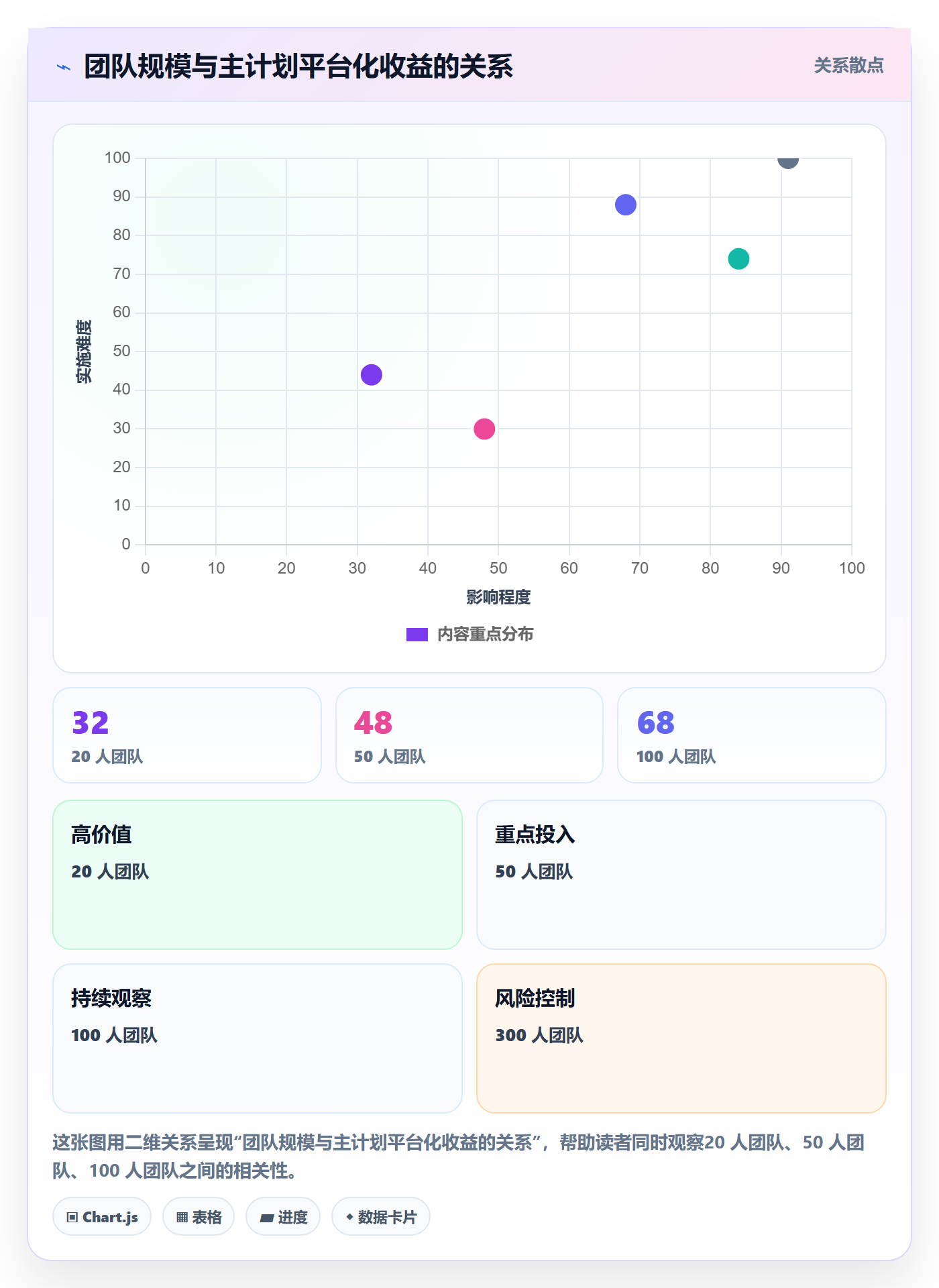
Task: Click the 影响程度 x-axis title
Action: pos(498,597)
